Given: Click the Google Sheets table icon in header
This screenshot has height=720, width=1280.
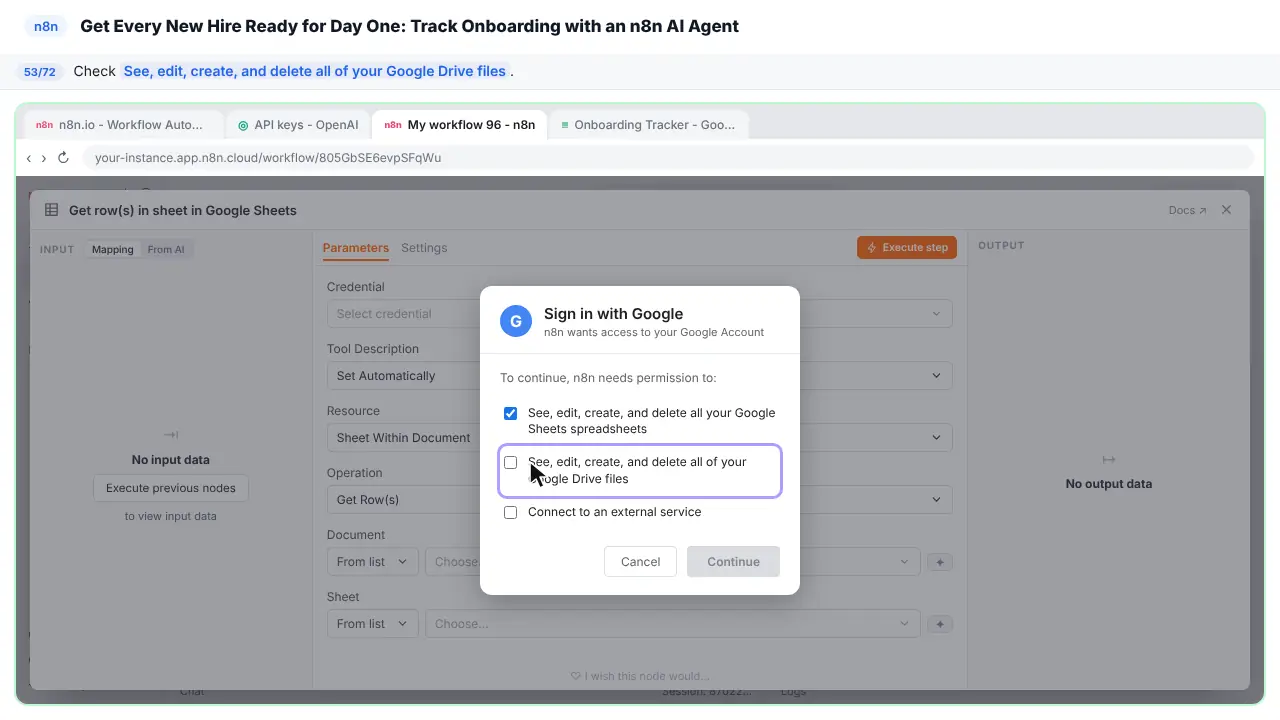Looking at the screenshot, I should pos(51,210).
